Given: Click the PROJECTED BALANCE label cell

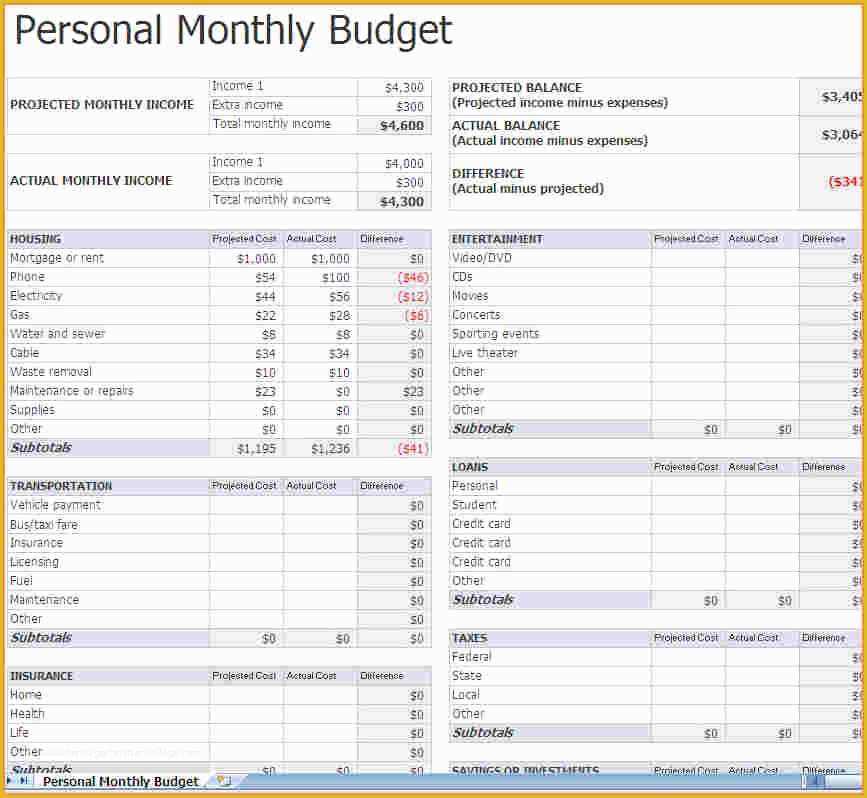Looking at the screenshot, I should (624, 96).
